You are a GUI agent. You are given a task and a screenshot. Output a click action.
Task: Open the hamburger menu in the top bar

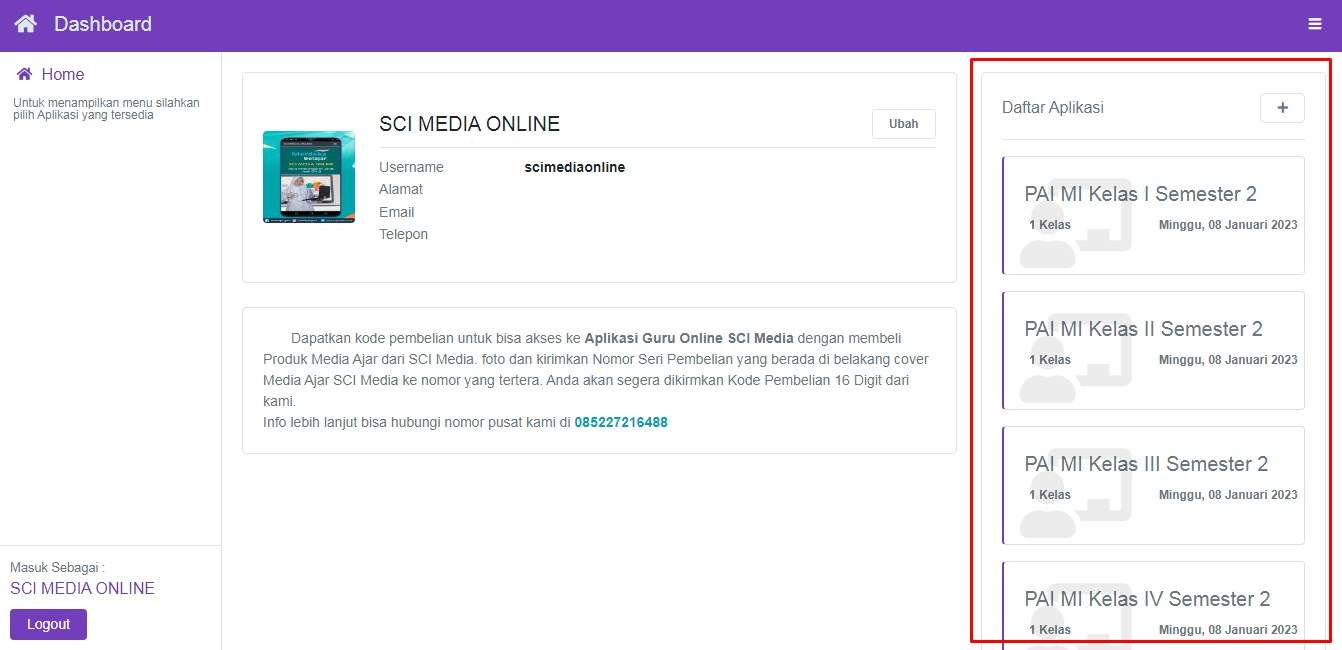pos(1315,24)
